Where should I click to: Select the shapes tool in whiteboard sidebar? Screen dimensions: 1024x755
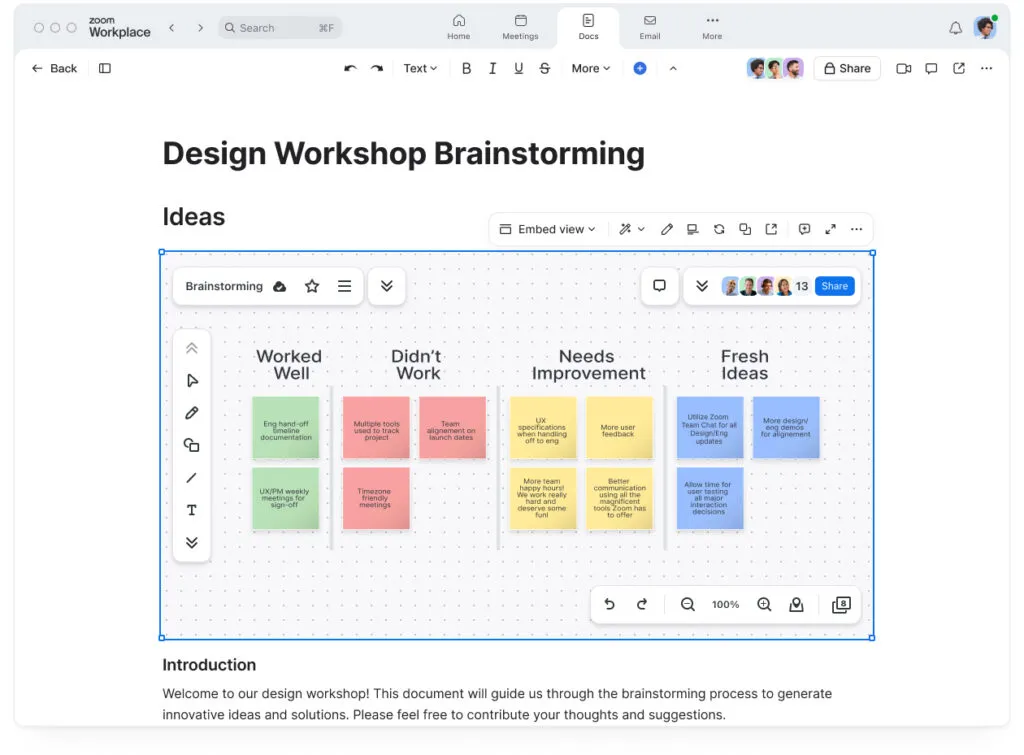tap(192, 445)
